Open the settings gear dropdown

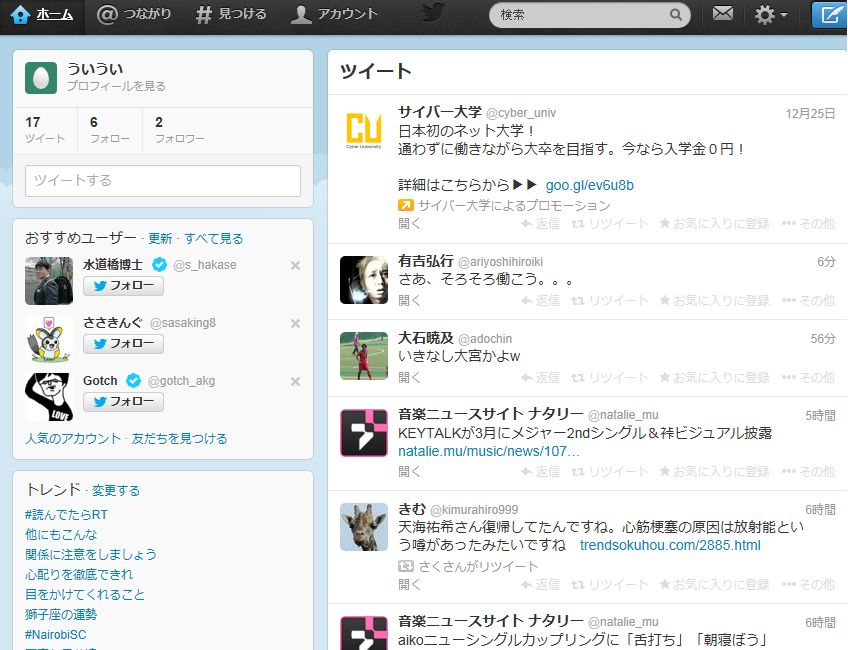(x=771, y=15)
